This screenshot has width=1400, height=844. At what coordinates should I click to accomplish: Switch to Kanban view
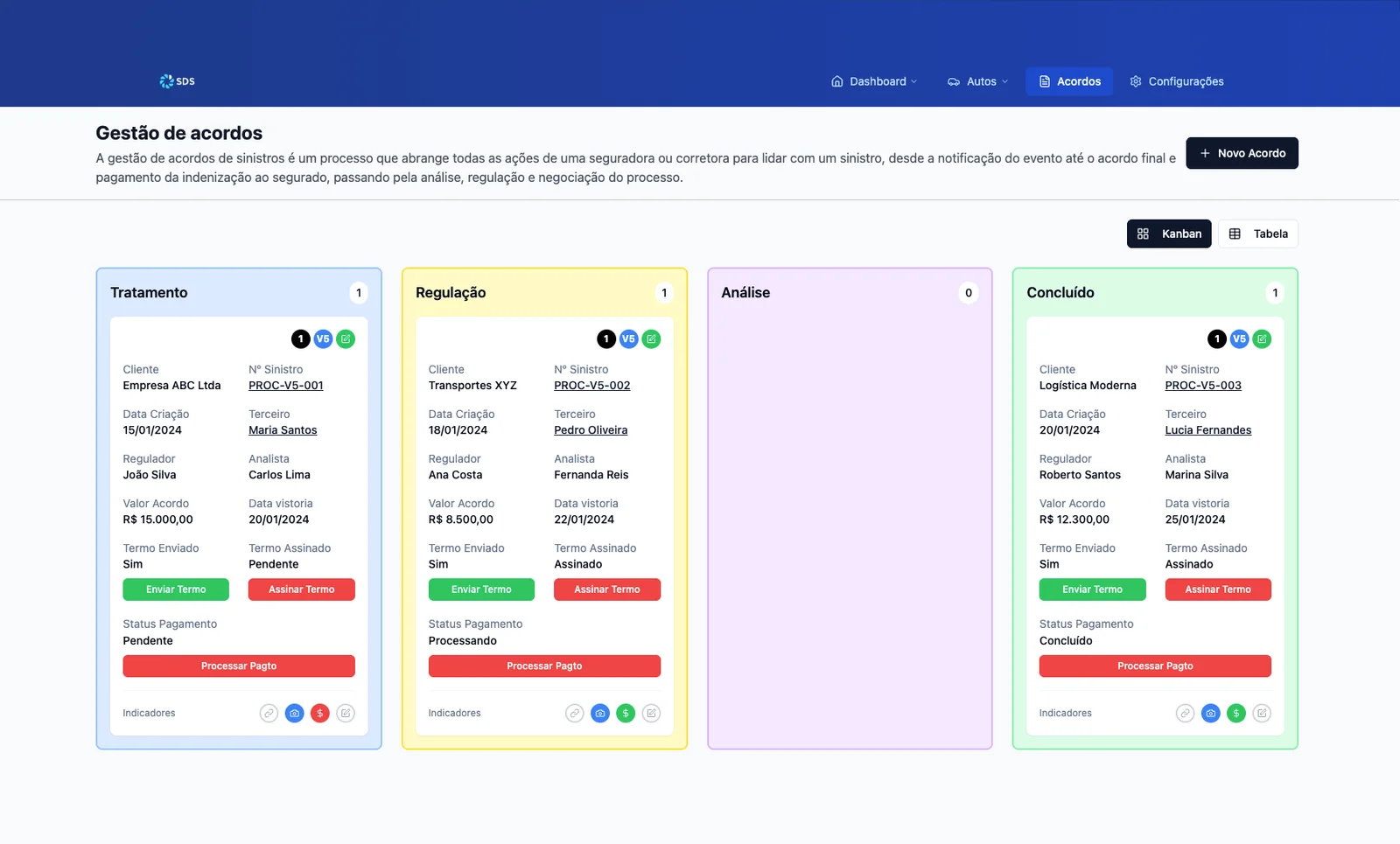(x=1169, y=234)
